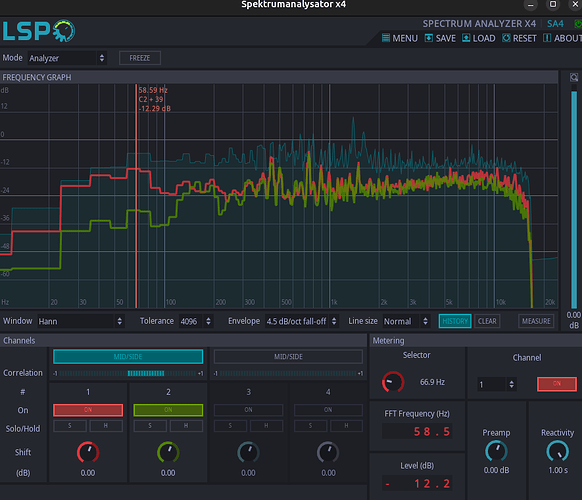Click the Preamp knob
This screenshot has width=582, height=500.
496,451
